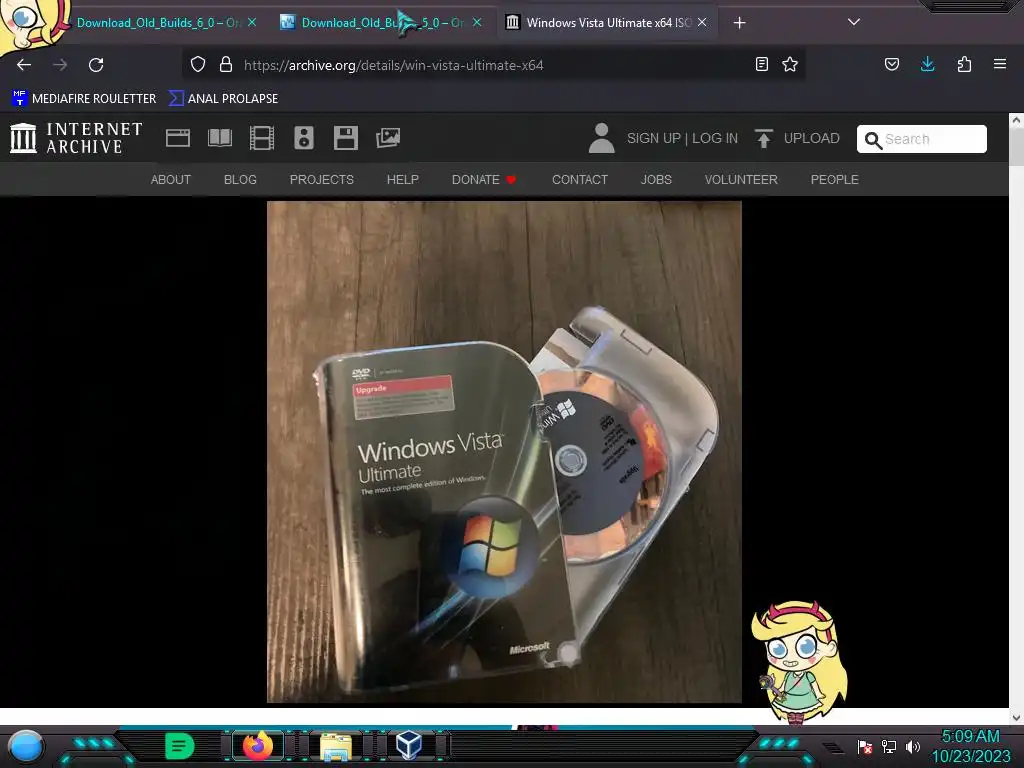The height and width of the screenshot is (768, 1024).
Task: Open File Explorer from the taskbar
Action: pyautogui.click(x=336, y=746)
